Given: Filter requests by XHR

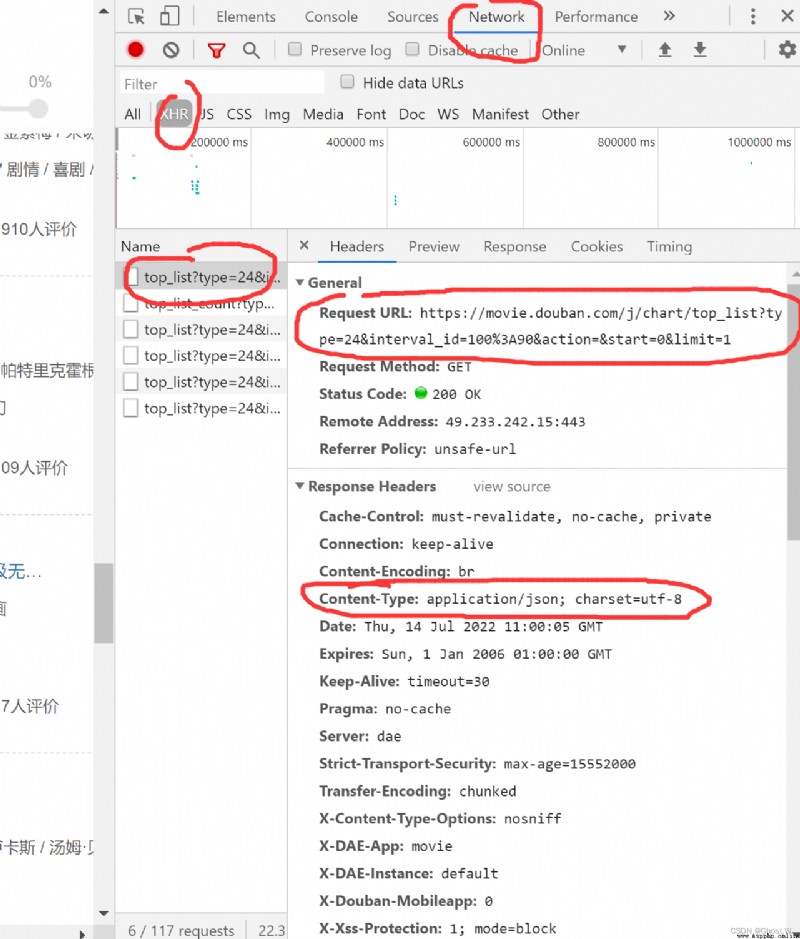Looking at the screenshot, I should click(x=174, y=114).
